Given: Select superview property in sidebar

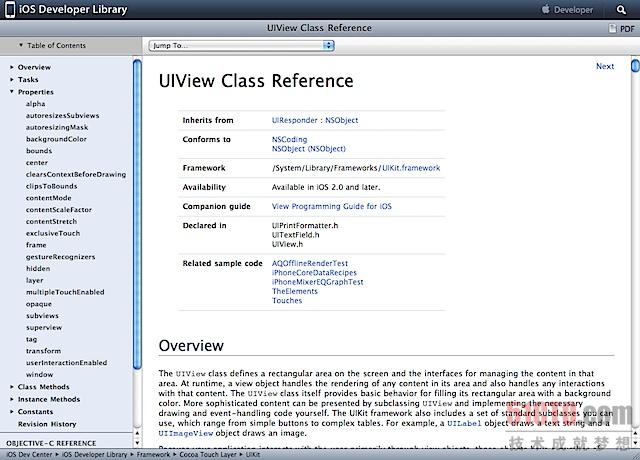Looking at the screenshot, I should pos(44,328).
